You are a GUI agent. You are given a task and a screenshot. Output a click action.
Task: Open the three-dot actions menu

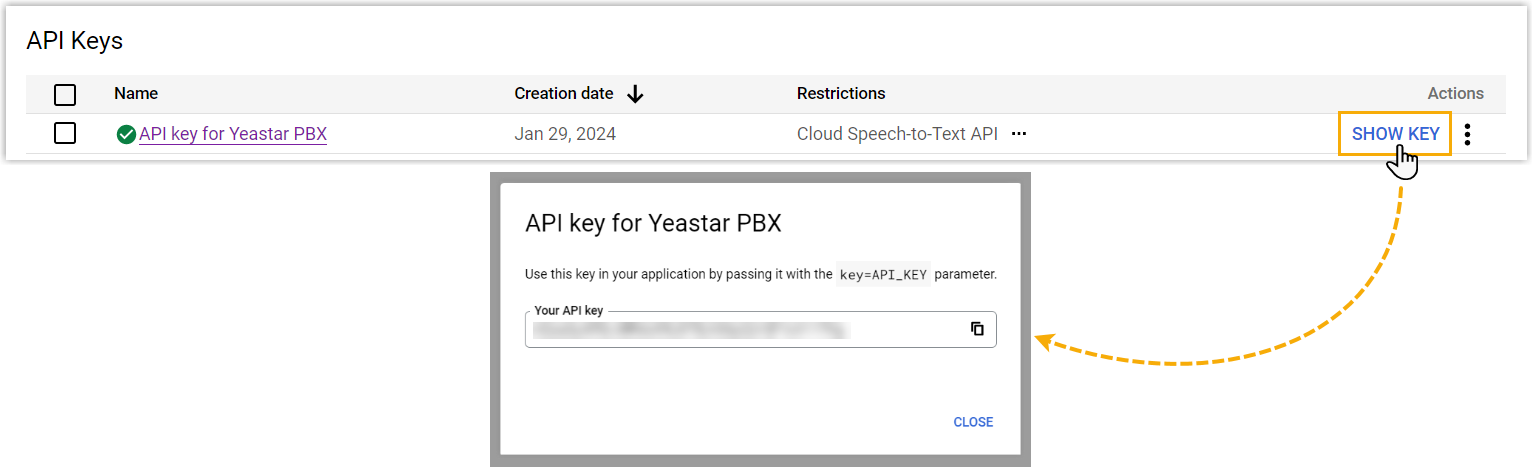pyautogui.click(x=1467, y=134)
